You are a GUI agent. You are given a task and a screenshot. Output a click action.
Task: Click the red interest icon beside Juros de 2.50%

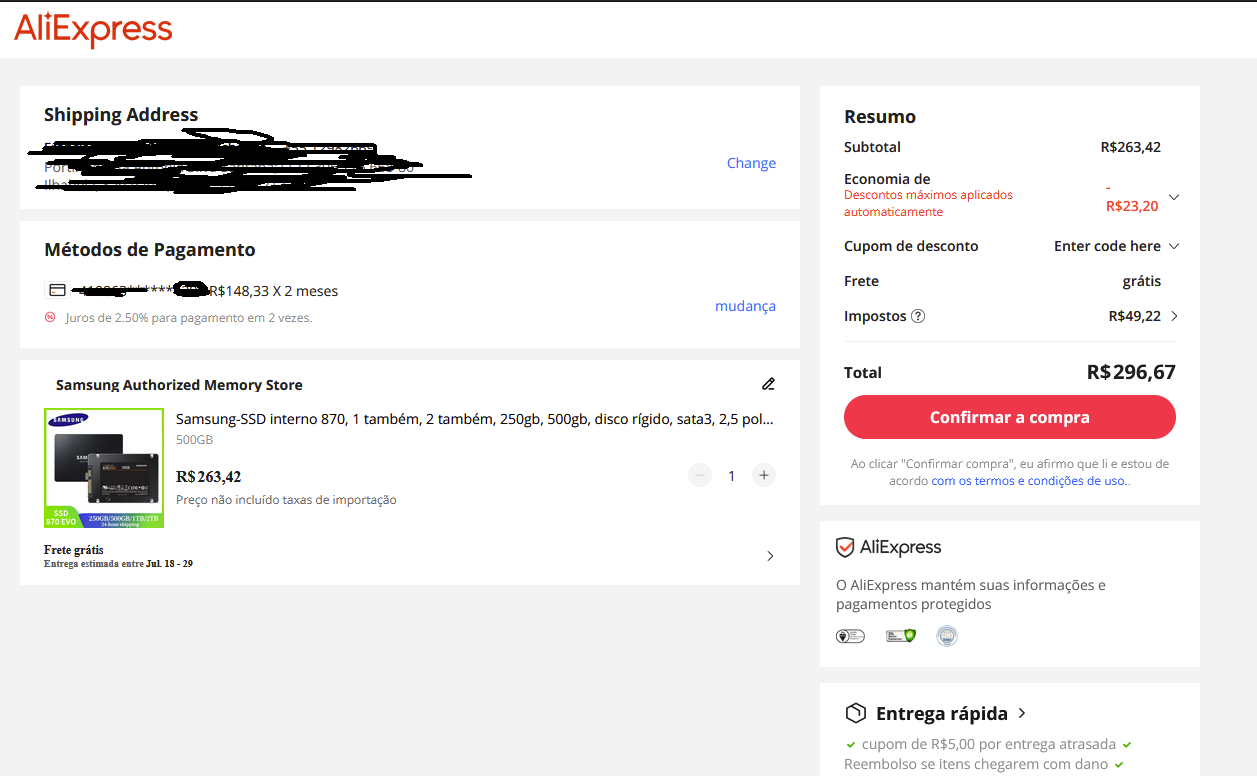pyautogui.click(x=50, y=317)
